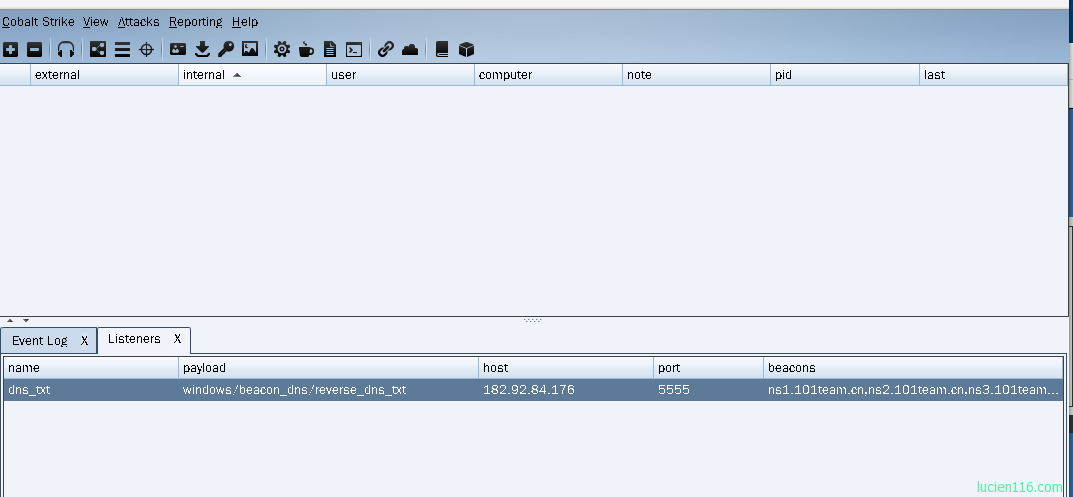Sort sessions by computer column
1073x497 pixels.
[548, 75]
